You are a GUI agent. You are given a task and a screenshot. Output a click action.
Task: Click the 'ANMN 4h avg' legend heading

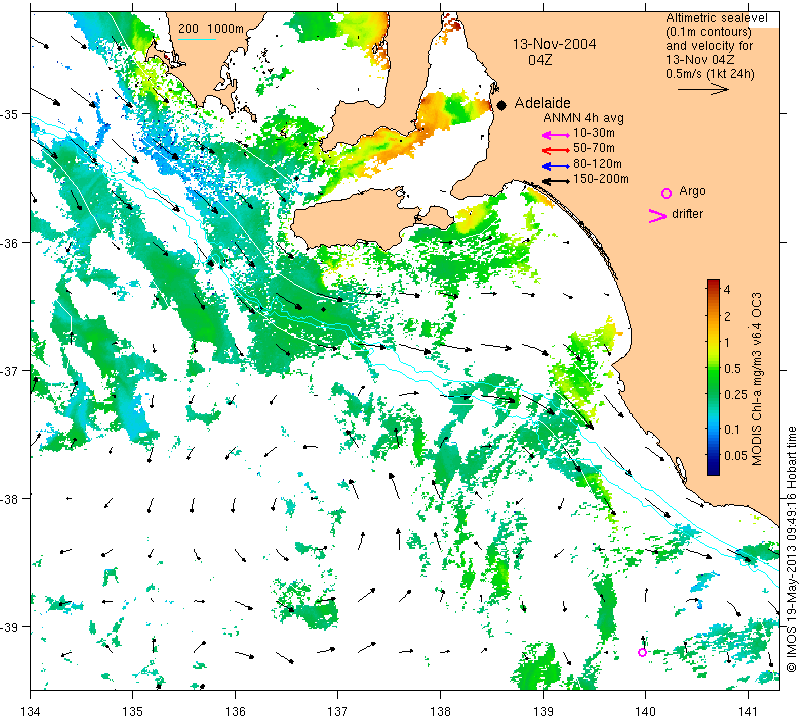pos(583,118)
